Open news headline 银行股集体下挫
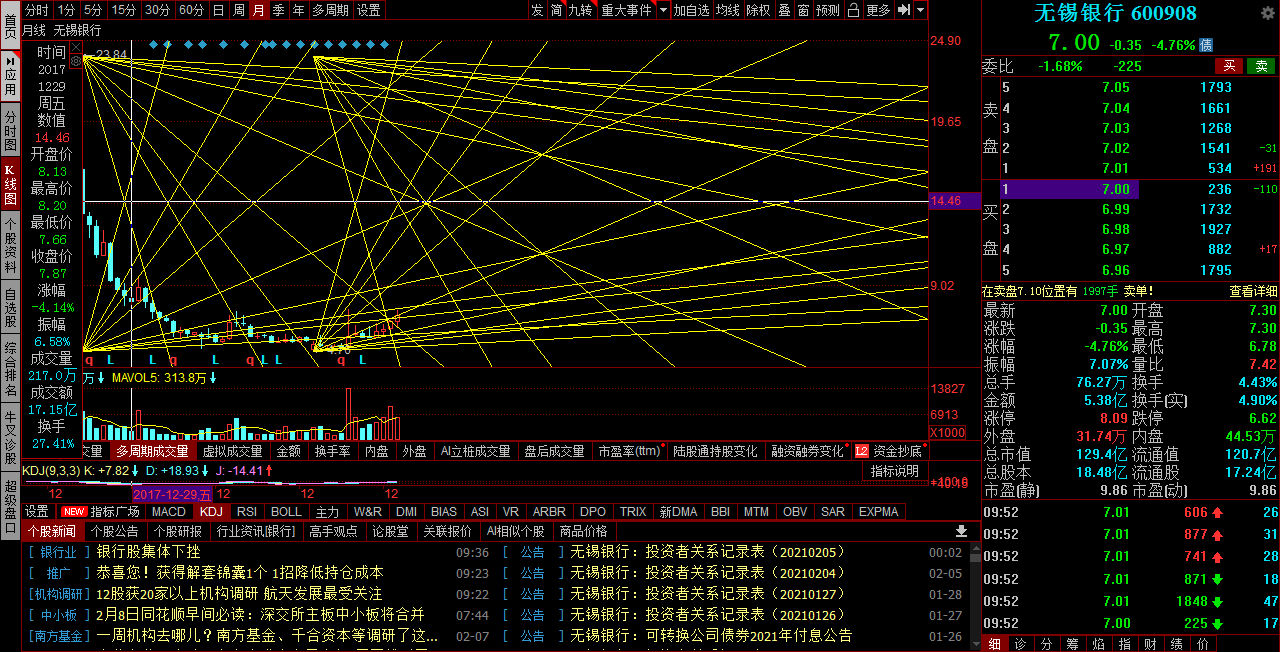 [x=148, y=552]
